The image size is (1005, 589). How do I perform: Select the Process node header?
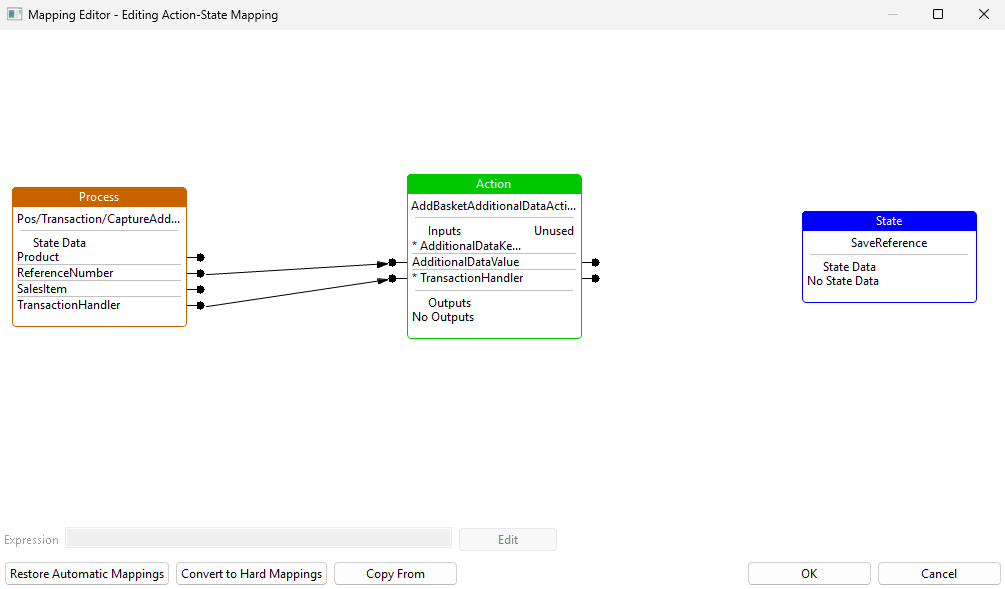(99, 196)
